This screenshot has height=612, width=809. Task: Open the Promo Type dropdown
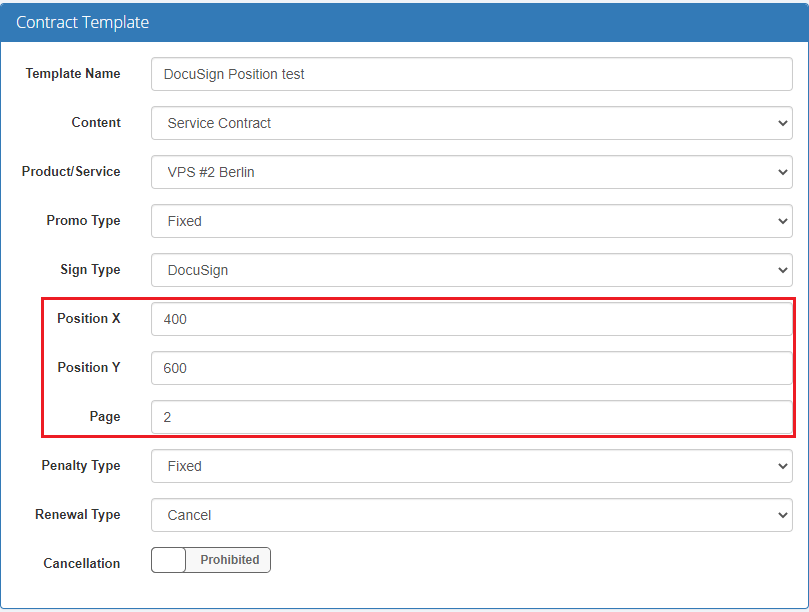(x=472, y=221)
